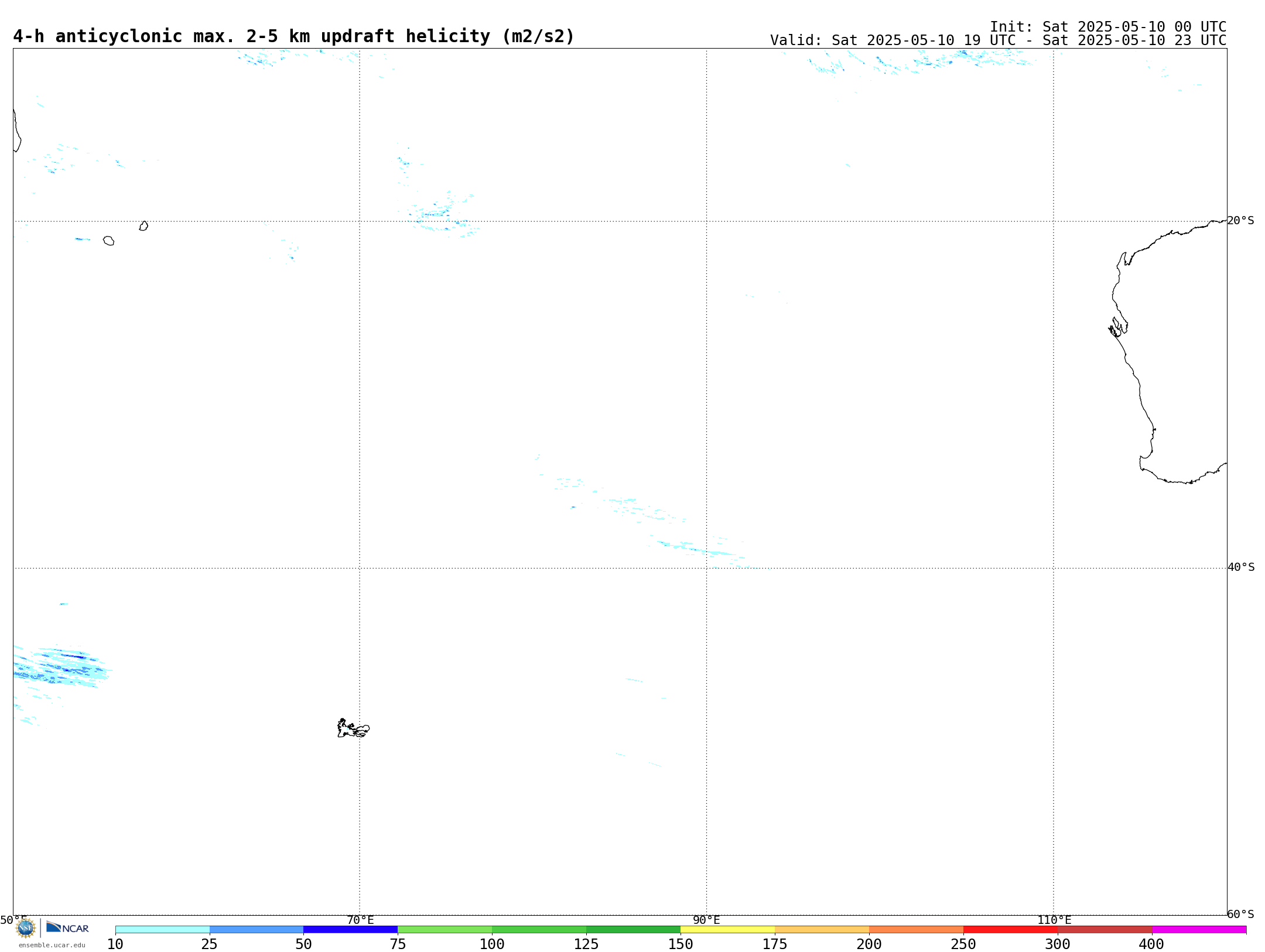Click the Init time text
The image size is (1265, 952).
tap(1108, 27)
